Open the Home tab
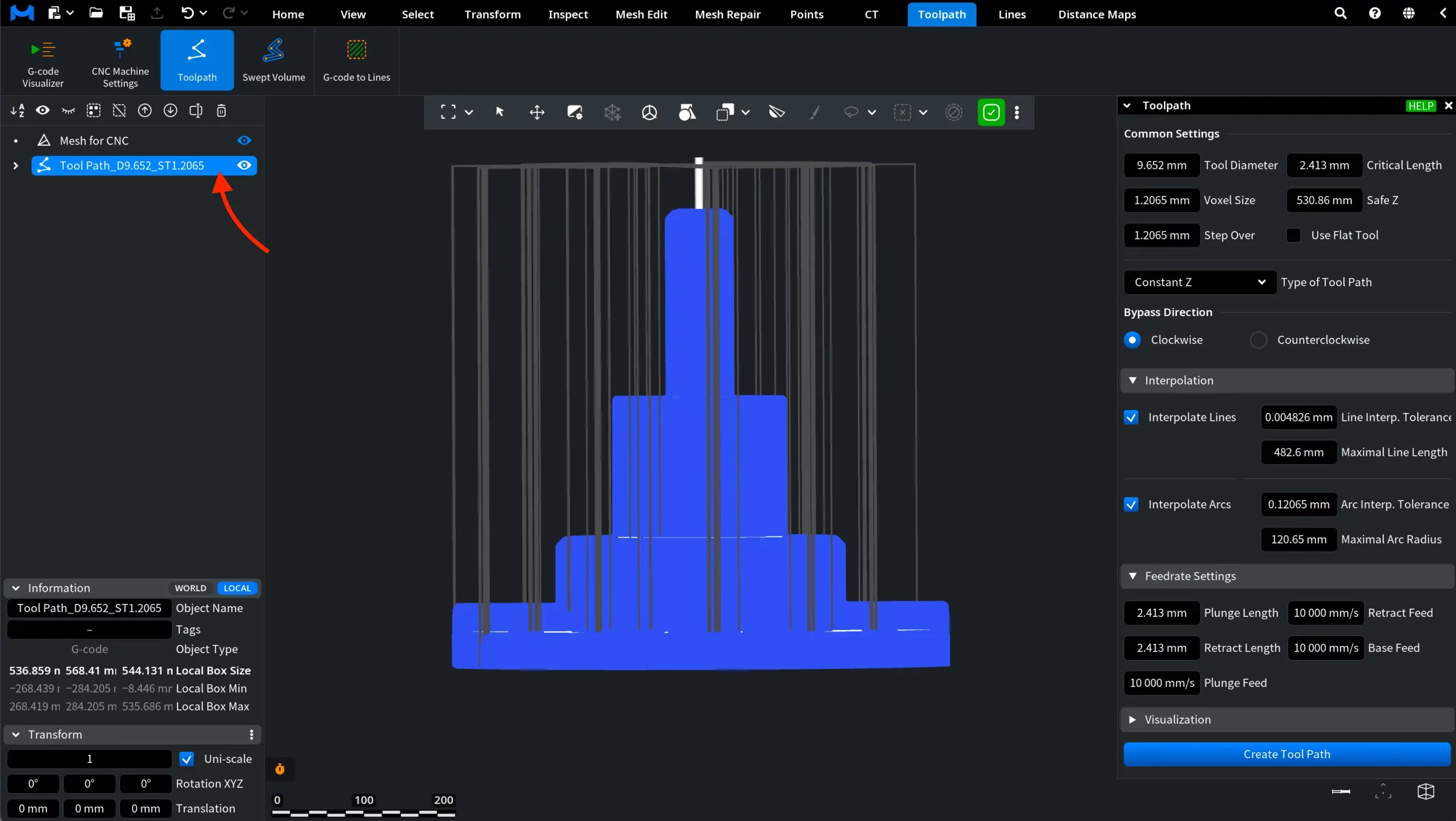The height and width of the screenshot is (821, 1456). point(288,14)
